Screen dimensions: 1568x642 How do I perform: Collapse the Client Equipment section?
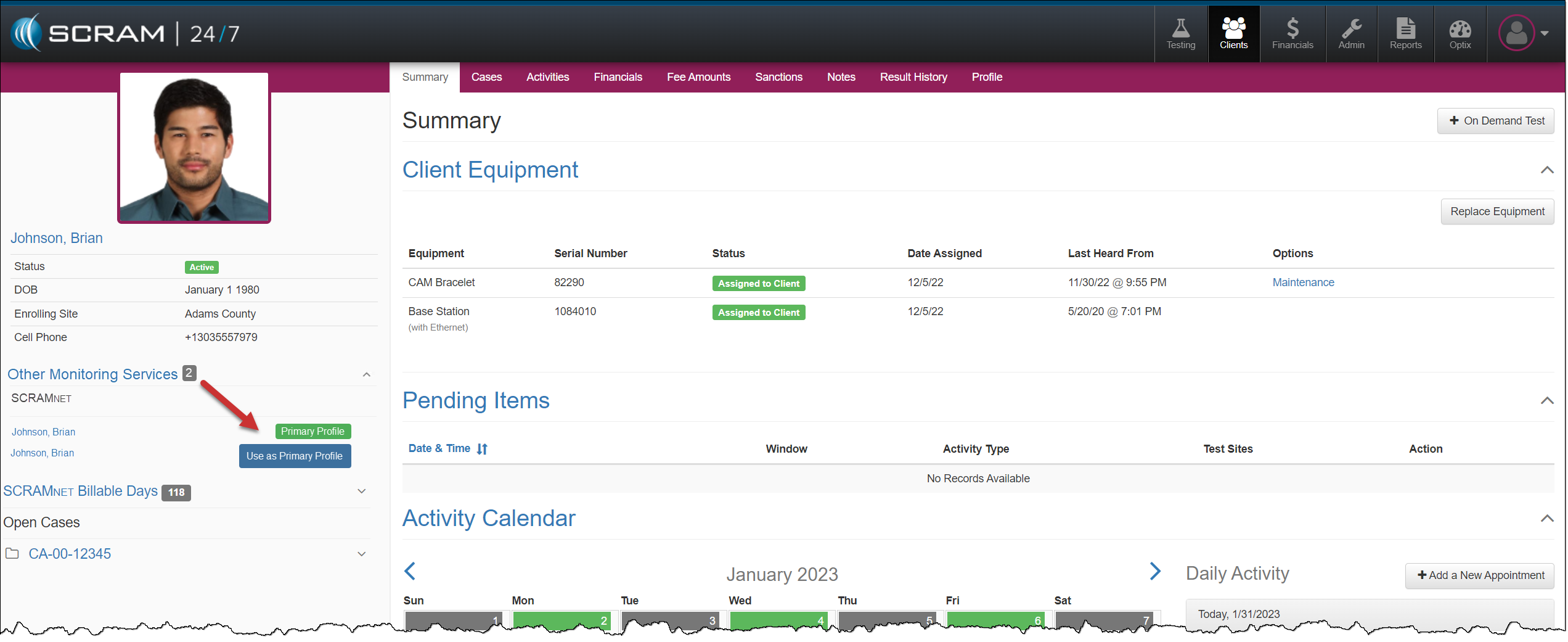[1546, 170]
